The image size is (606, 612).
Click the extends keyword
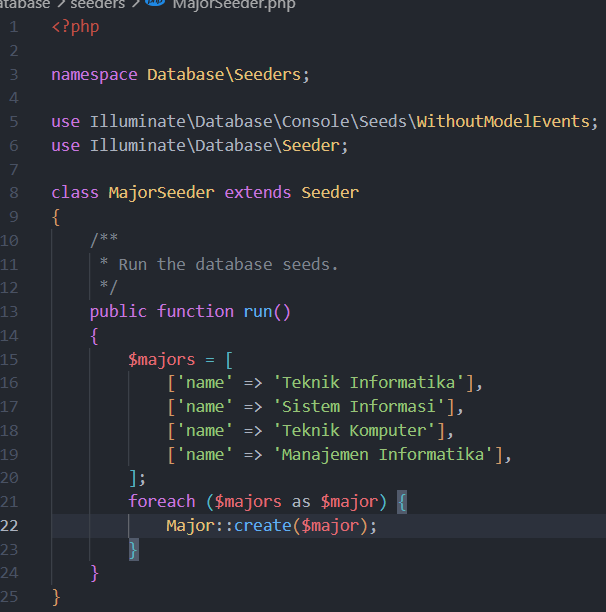point(258,192)
